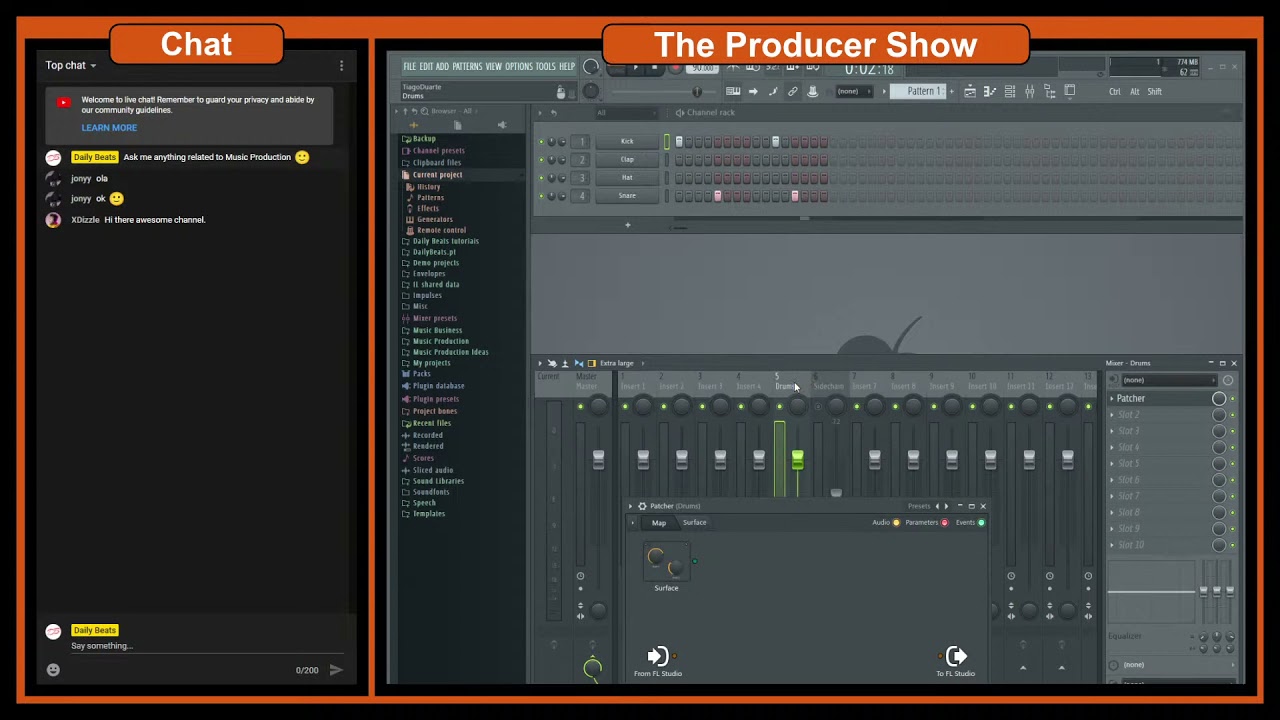Open the Channel rack from the toolbar
The height and width of the screenshot is (720, 1280).
(x=1009, y=92)
